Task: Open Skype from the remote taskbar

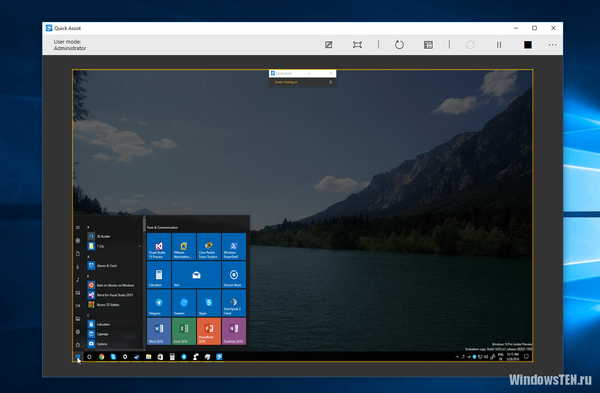Action: click(x=113, y=357)
